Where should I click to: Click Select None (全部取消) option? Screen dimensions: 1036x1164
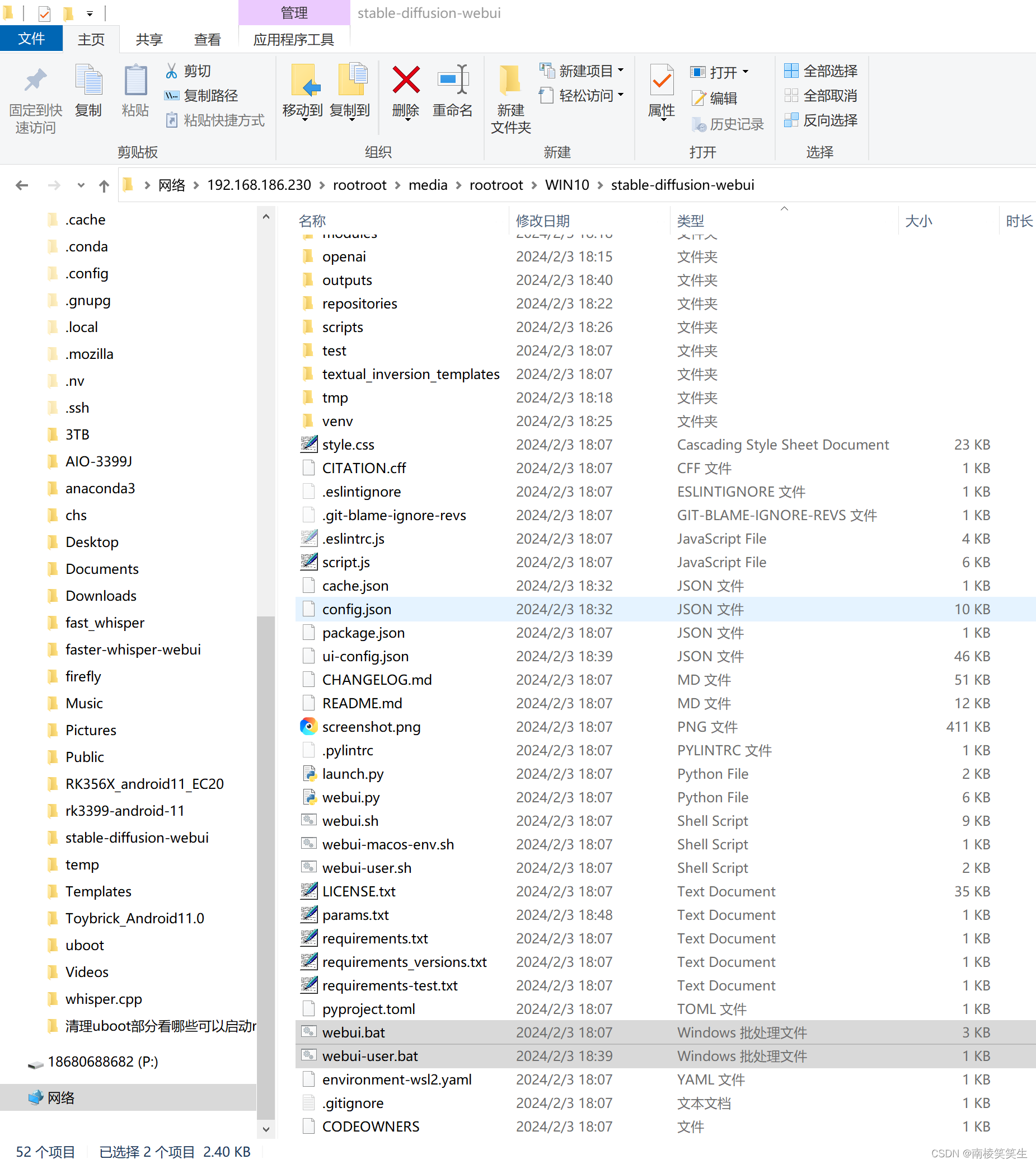[x=821, y=96]
